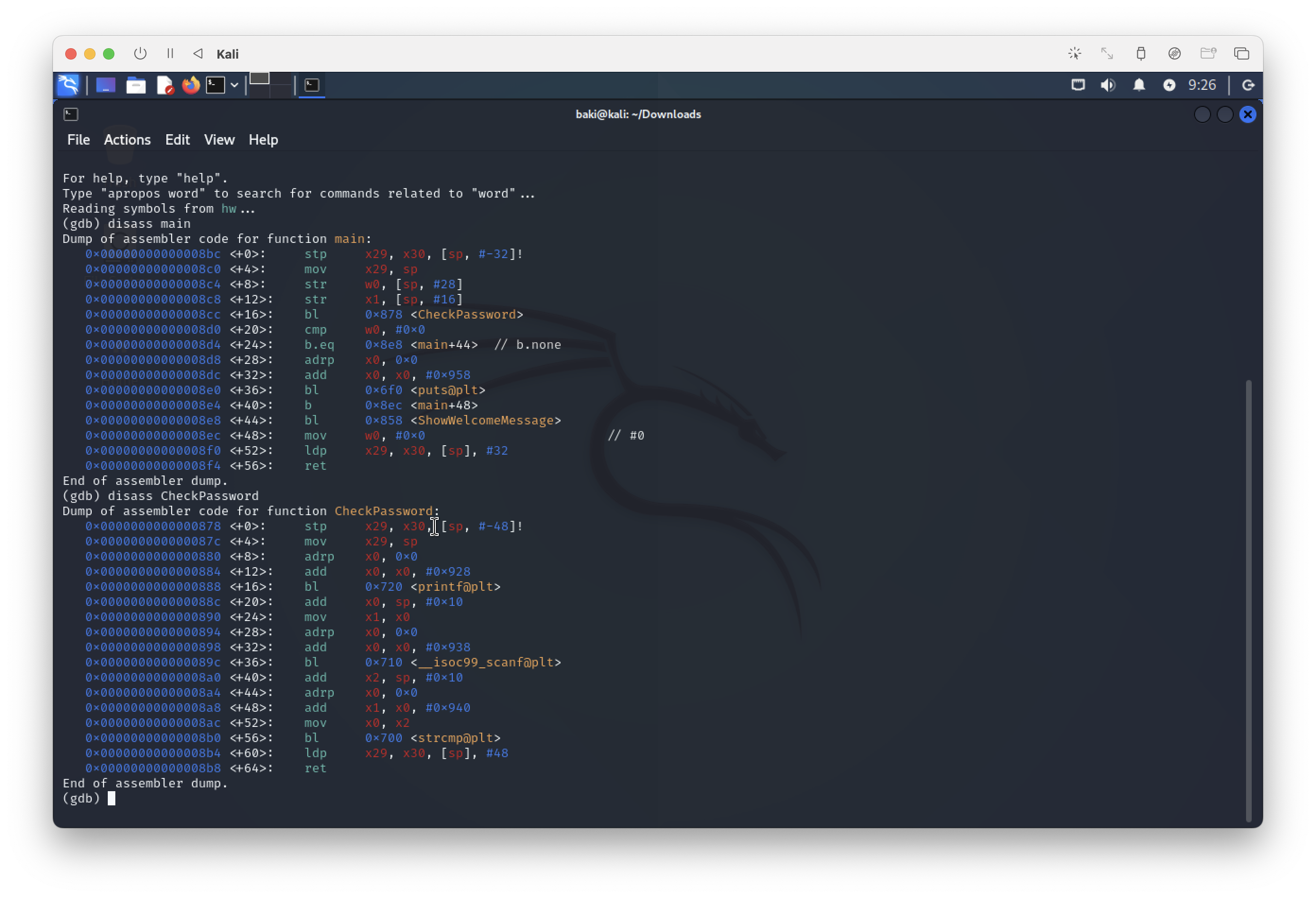Click the network connection tray icon
The height and width of the screenshot is (898, 1316).
[1078, 85]
